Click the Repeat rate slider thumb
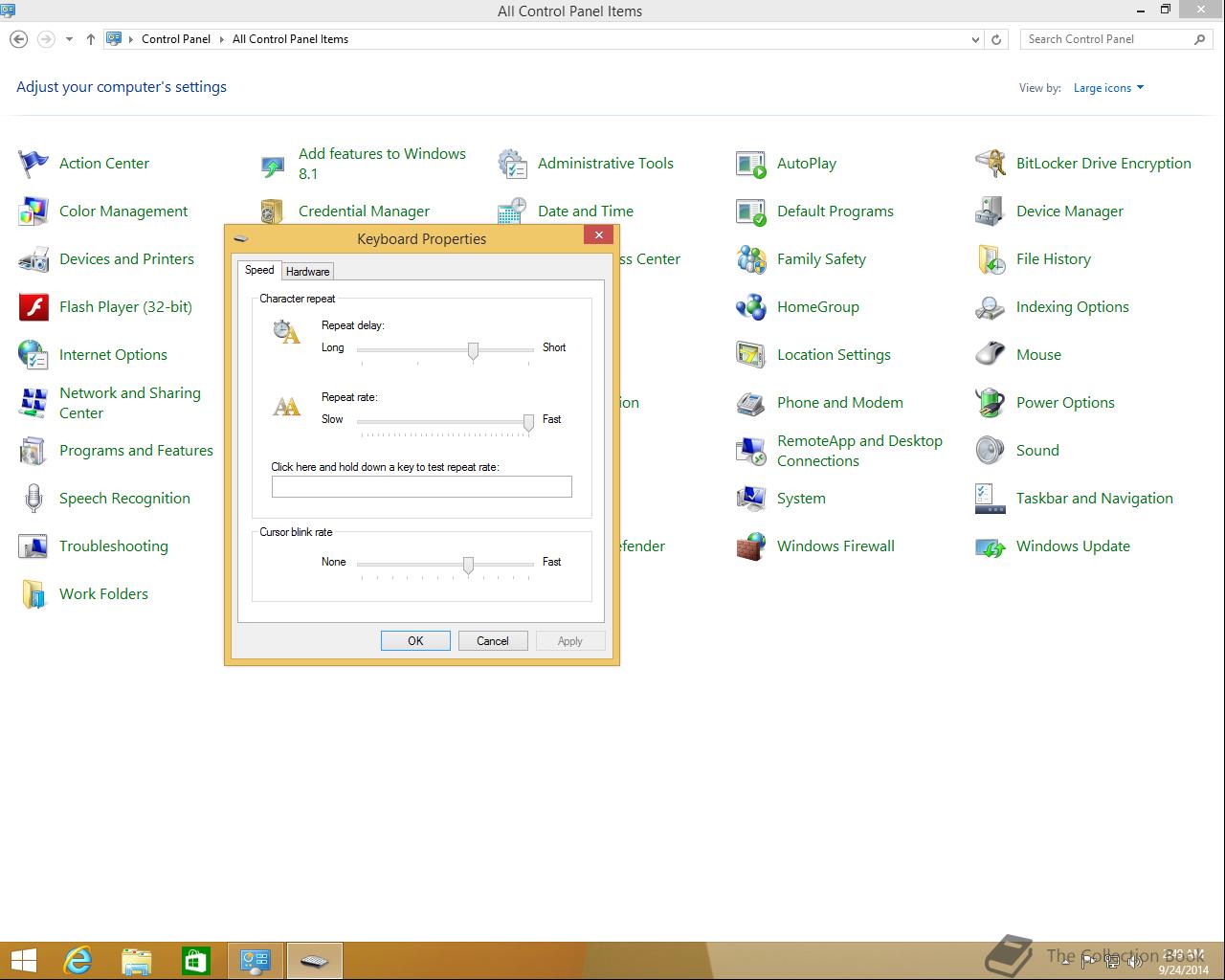The height and width of the screenshot is (980, 1225). pos(528,423)
